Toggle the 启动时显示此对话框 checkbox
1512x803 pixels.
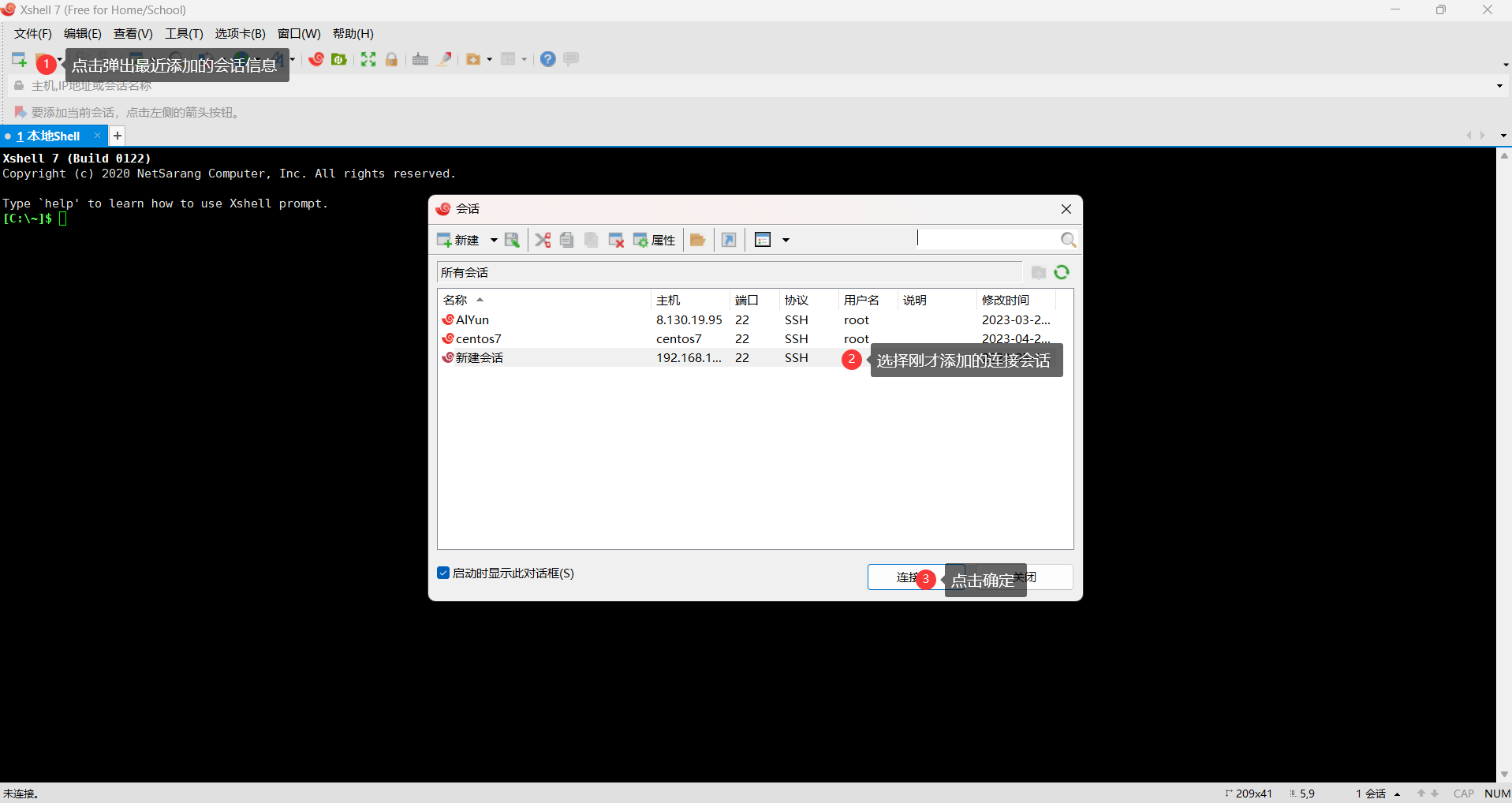pos(443,573)
